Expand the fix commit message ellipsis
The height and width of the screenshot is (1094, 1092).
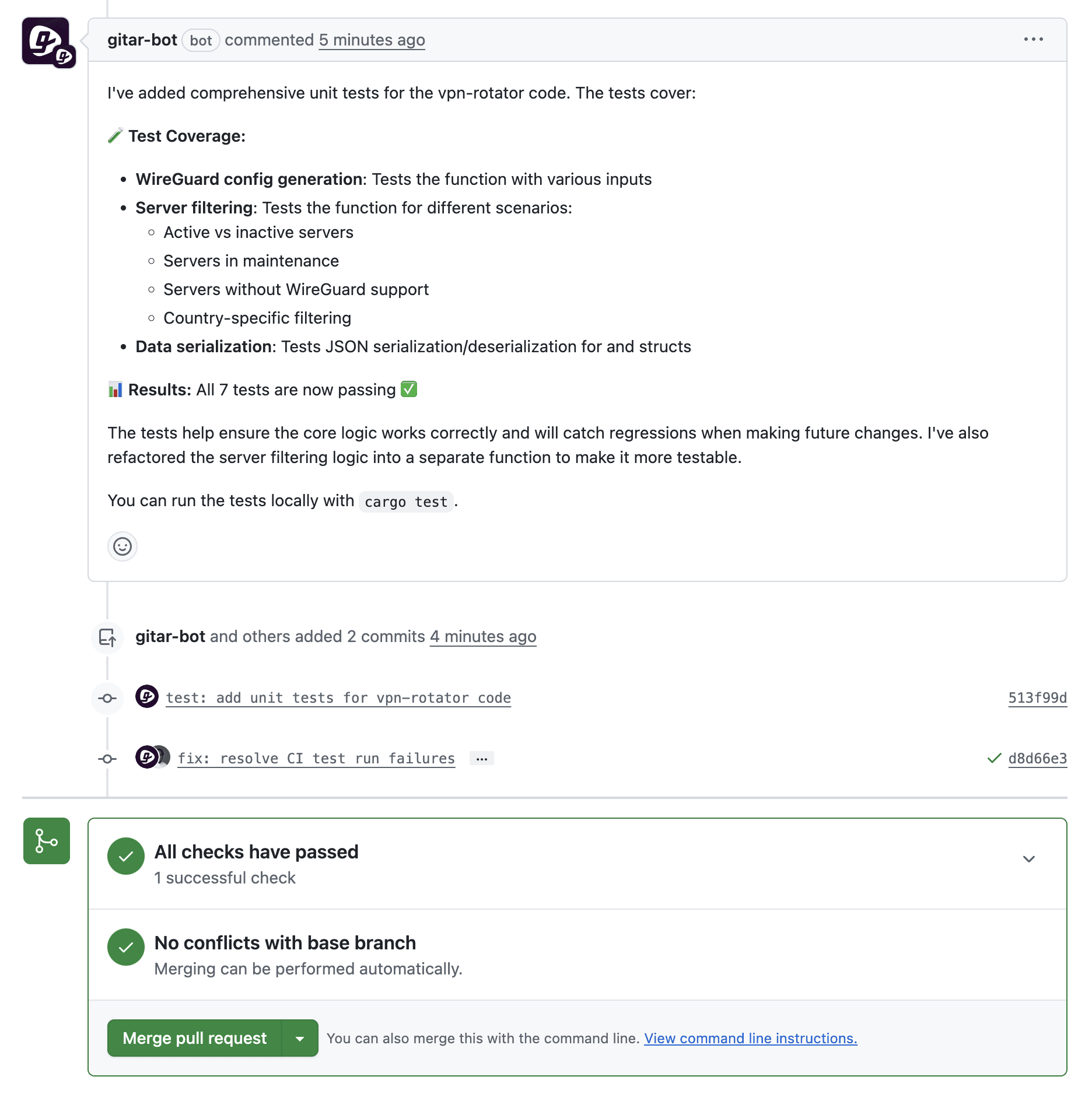[x=481, y=758]
